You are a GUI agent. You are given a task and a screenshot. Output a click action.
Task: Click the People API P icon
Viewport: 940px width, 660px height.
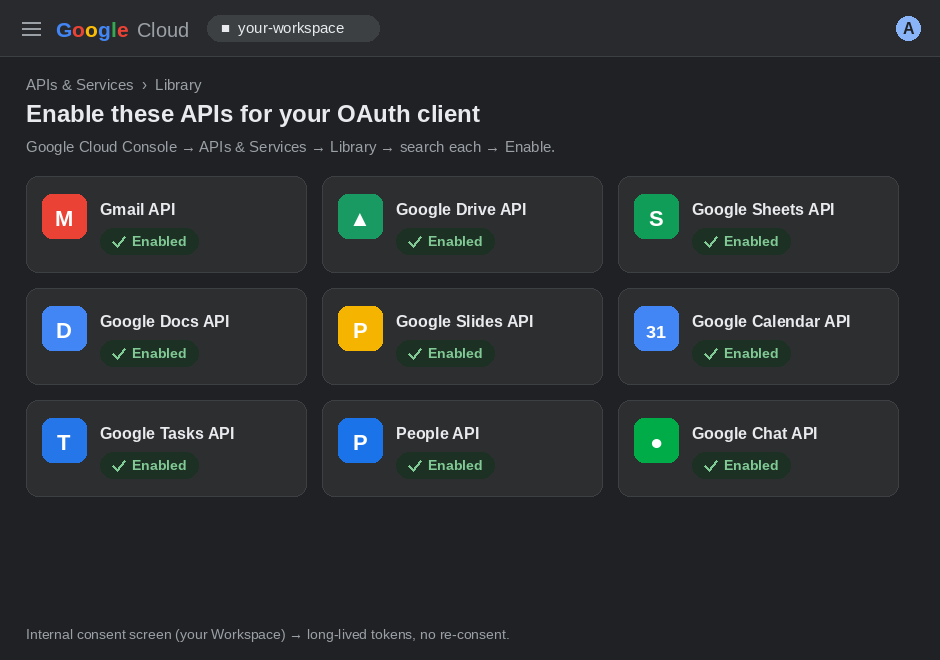(x=360, y=441)
